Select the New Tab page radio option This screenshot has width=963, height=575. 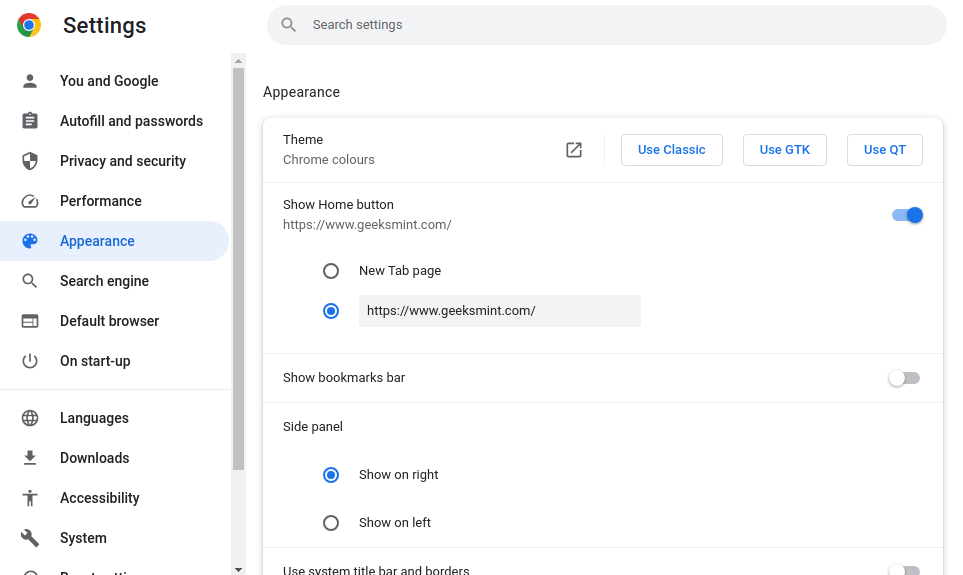tap(331, 271)
